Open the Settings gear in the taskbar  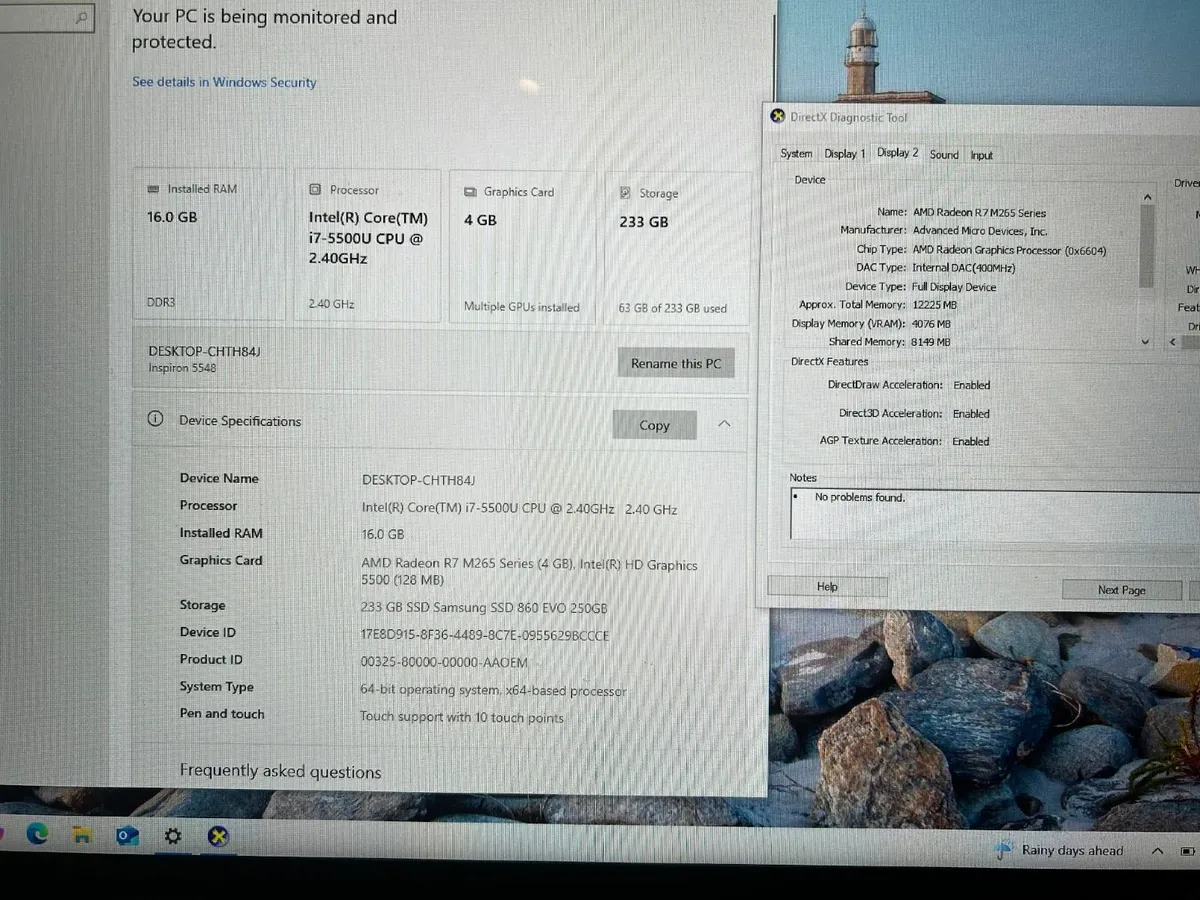173,836
